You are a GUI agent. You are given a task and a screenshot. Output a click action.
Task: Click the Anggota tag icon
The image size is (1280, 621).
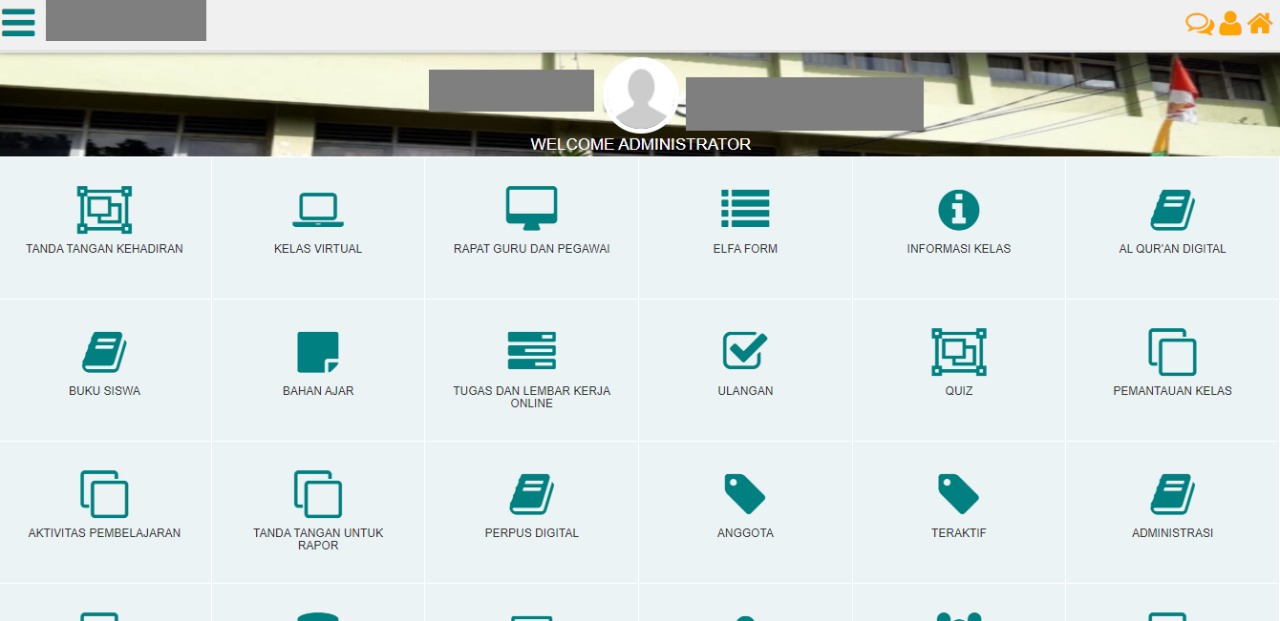pos(745,495)
